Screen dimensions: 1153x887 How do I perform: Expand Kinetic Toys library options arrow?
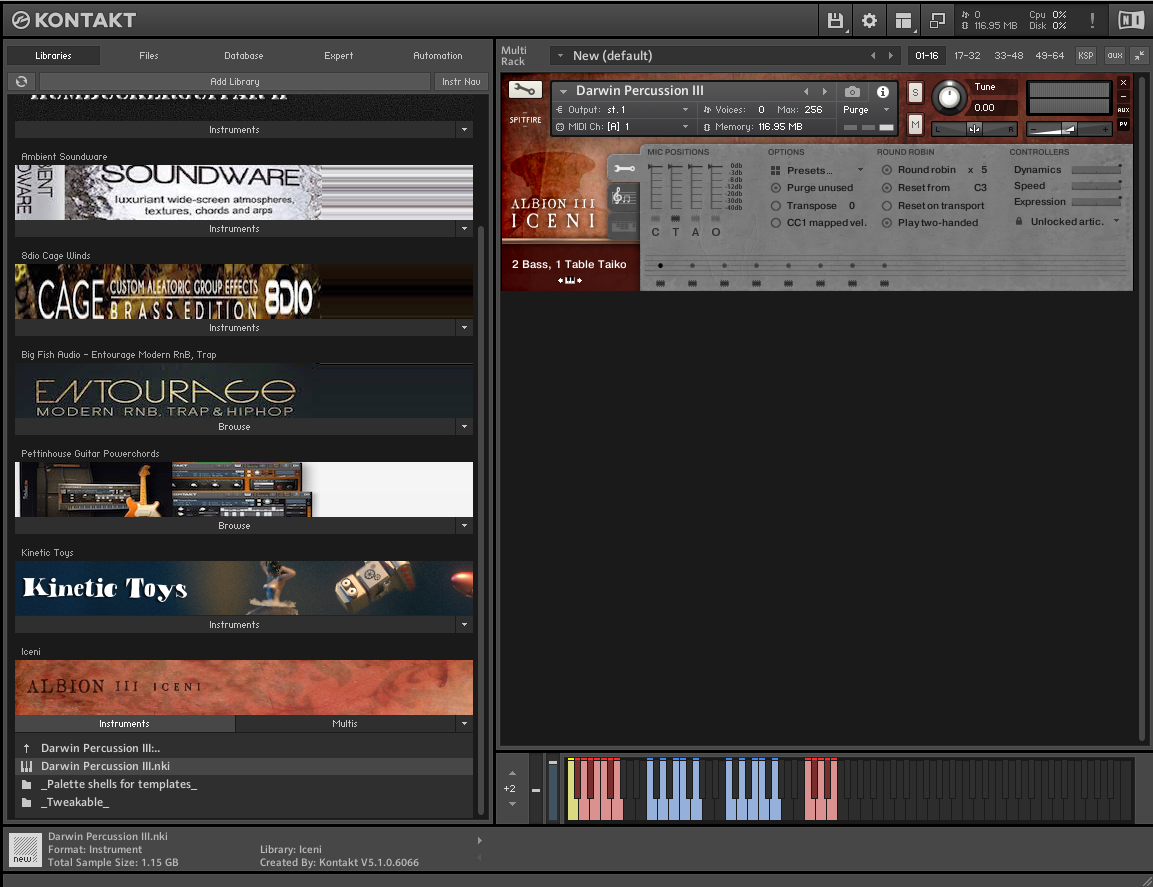[464, 624]
